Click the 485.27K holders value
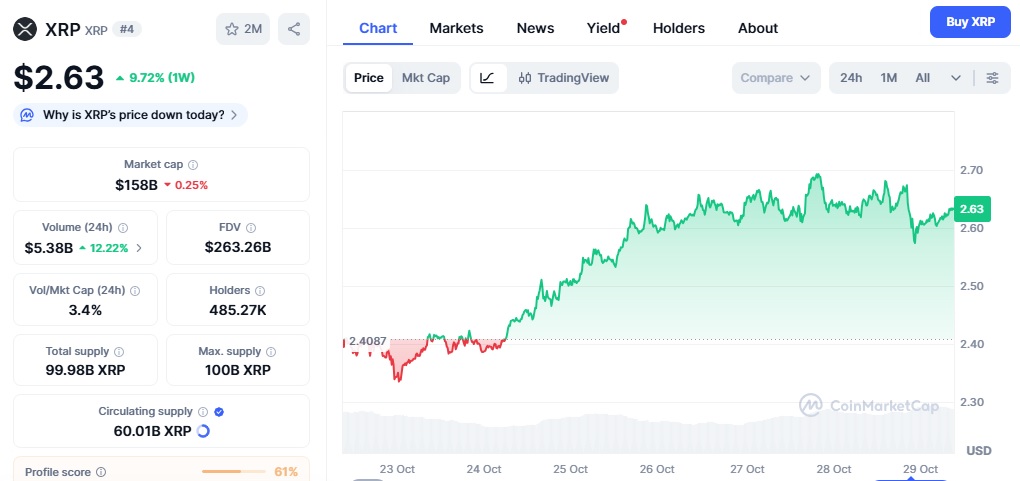The height and width of the screenshot is (481, 1020). tap(238, 310)
